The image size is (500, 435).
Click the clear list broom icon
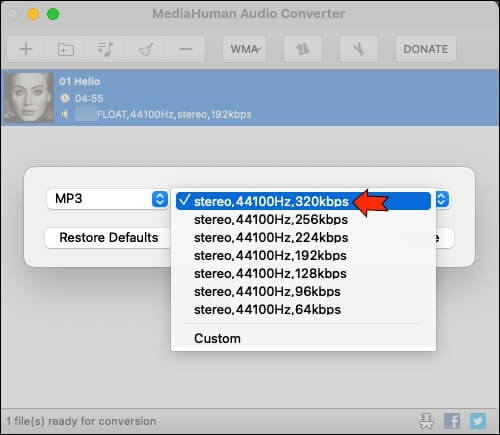146,49
